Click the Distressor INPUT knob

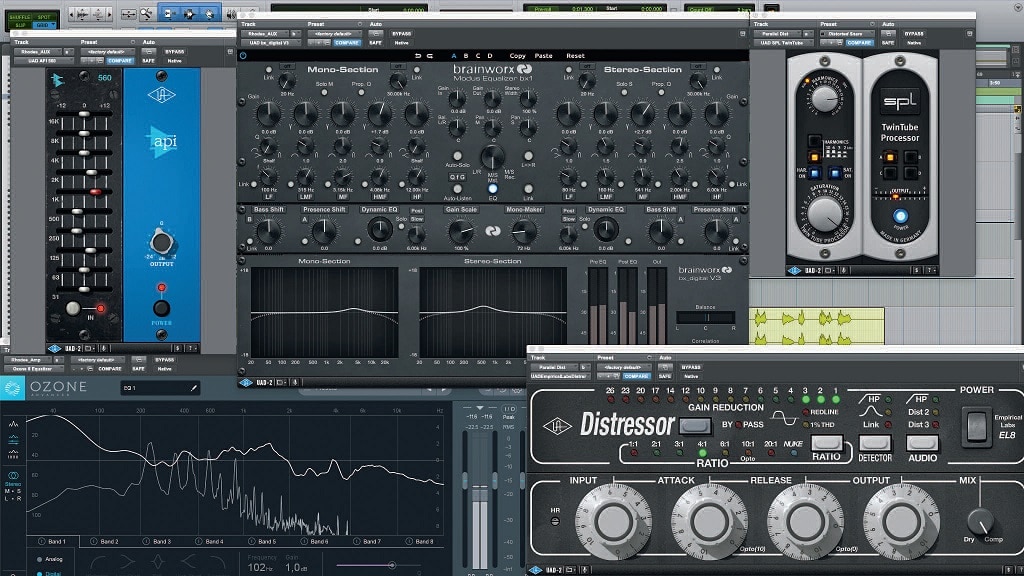tap(613, 521)
